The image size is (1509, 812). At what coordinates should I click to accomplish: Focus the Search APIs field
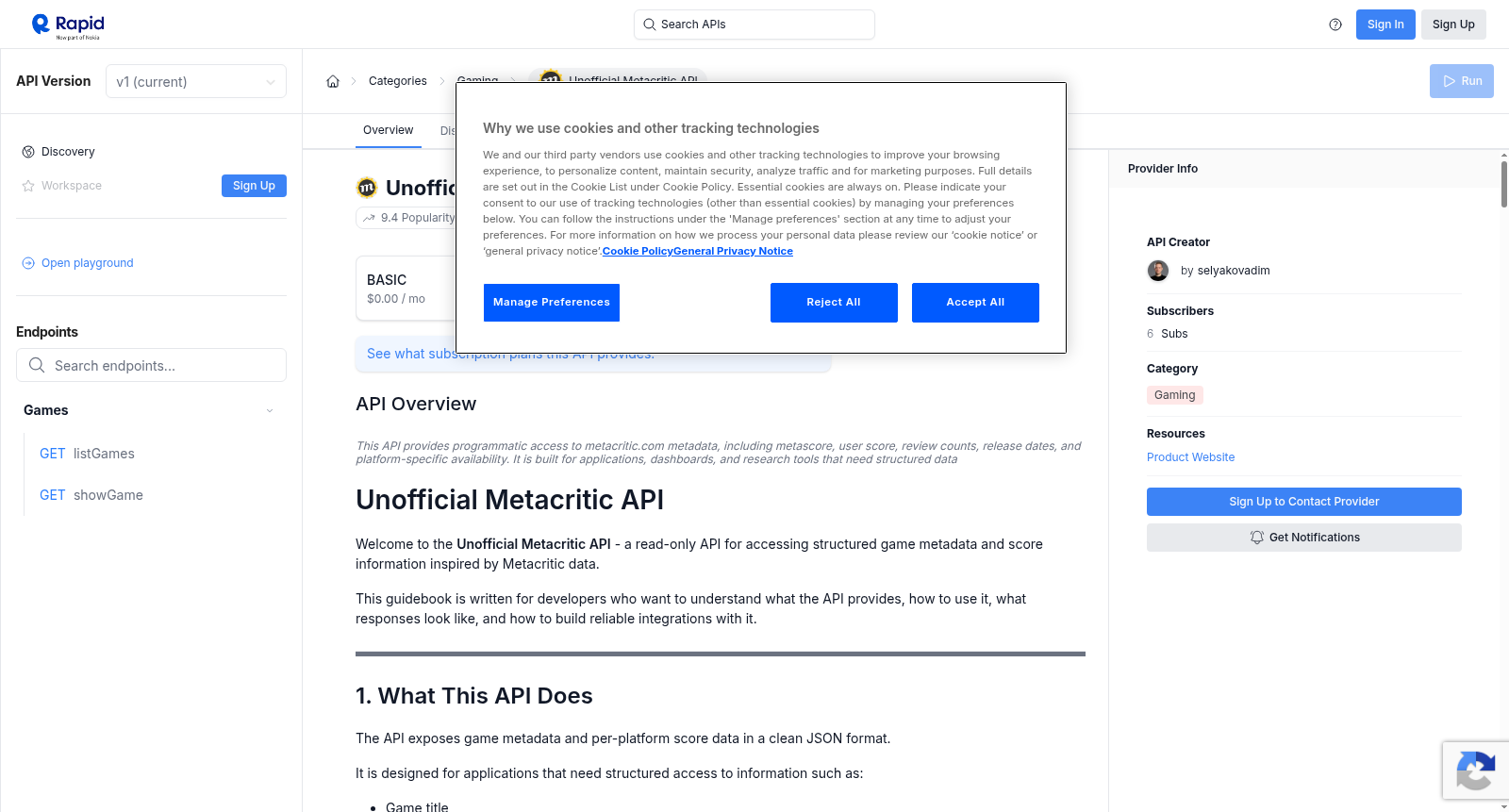[754, 25]
